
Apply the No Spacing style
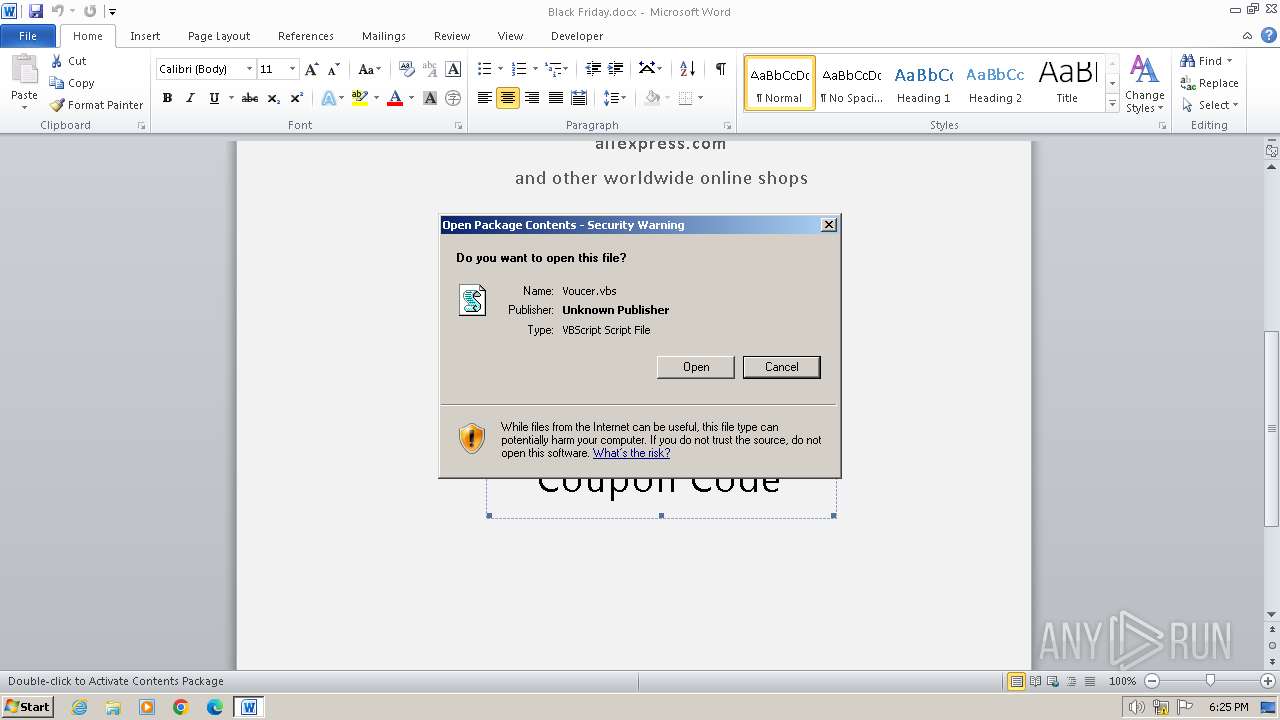tap(851, 83)
